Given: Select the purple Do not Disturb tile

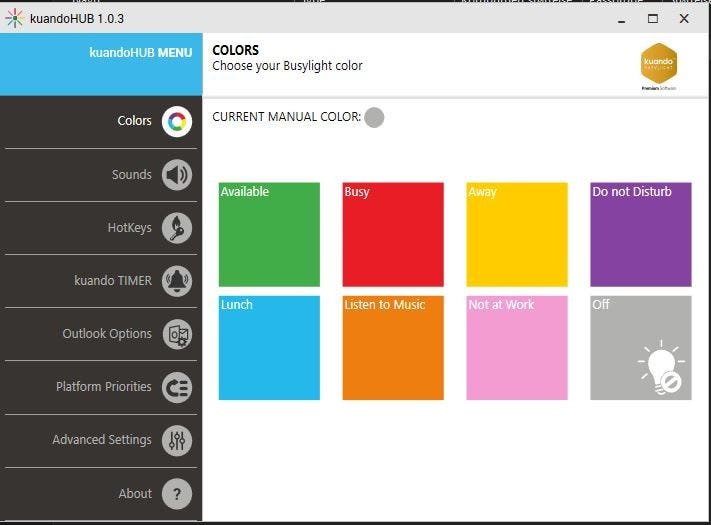Looking at the screenshot, I should [x=641, y=234].
